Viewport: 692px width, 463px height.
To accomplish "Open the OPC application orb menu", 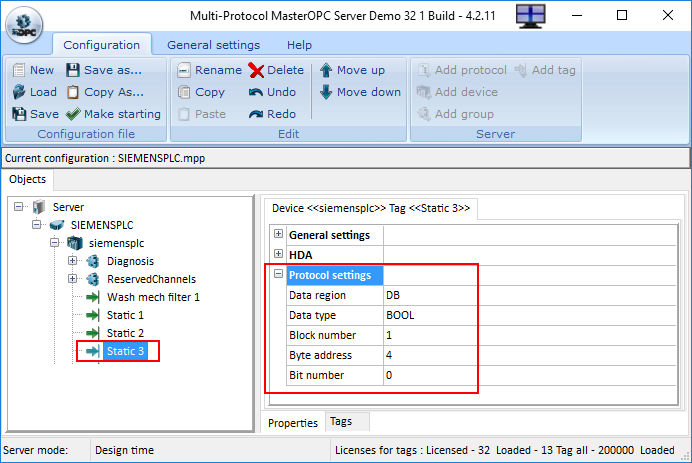I will (x=24, y=26).
